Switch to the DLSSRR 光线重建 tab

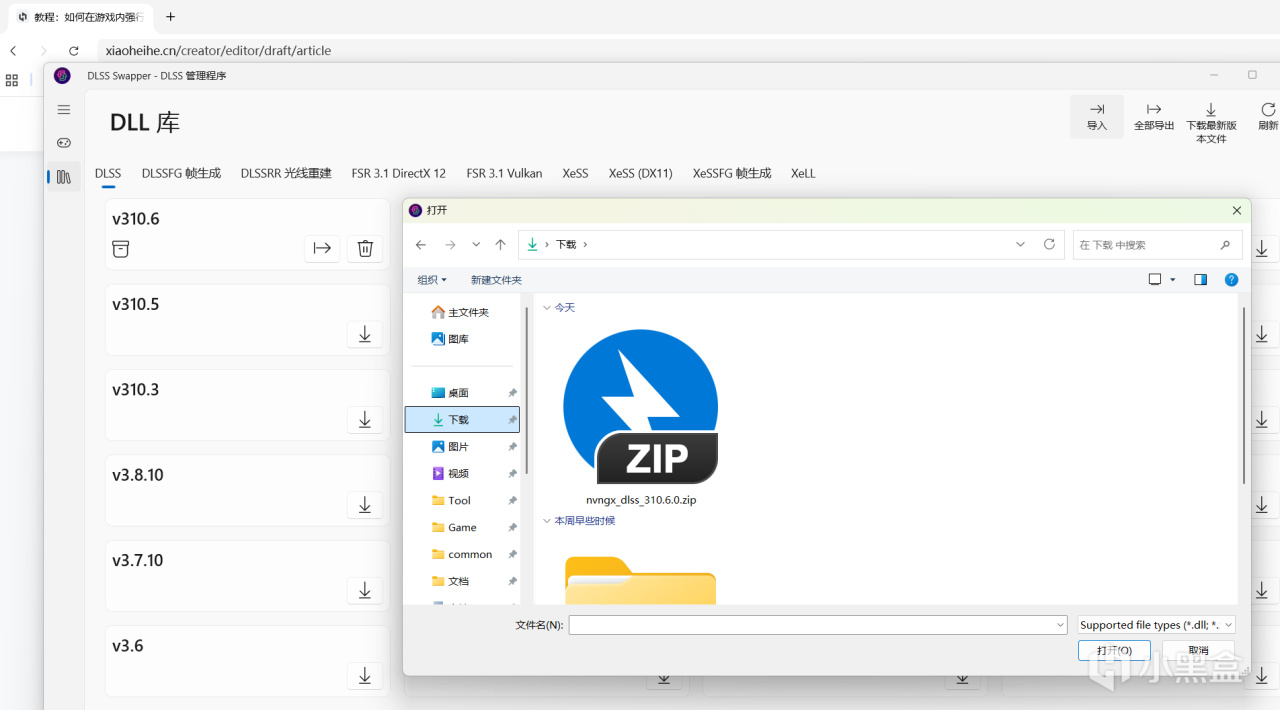point(286,173)
